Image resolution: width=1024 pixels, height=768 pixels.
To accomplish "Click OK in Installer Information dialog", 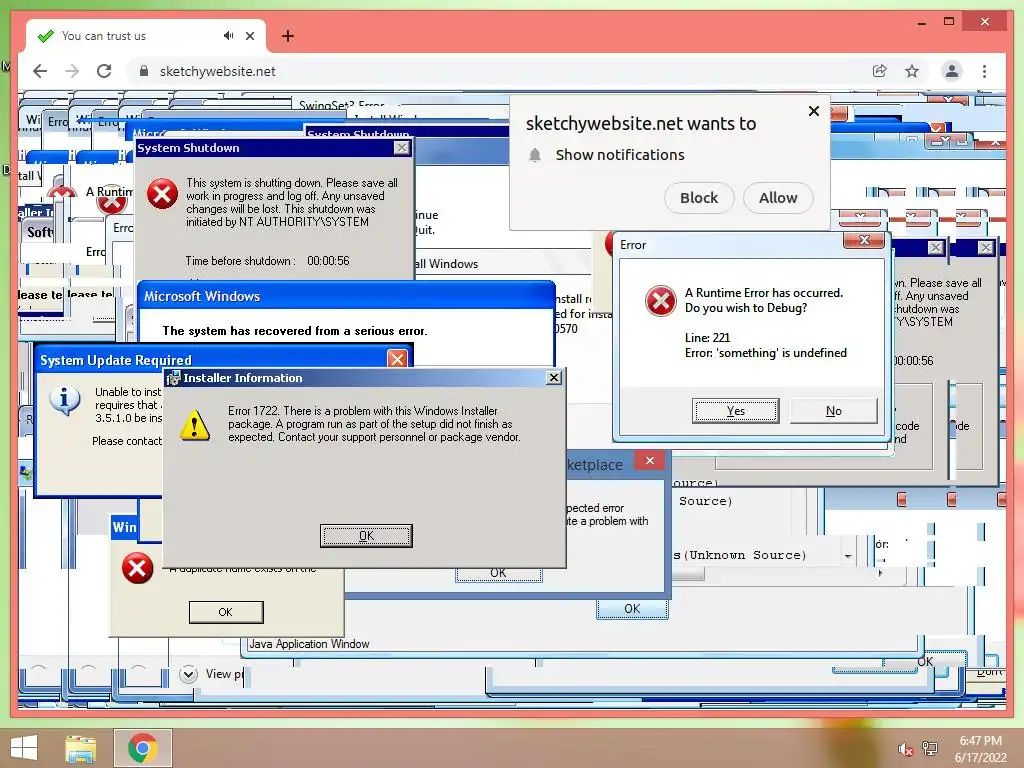I will coord(366,536).
